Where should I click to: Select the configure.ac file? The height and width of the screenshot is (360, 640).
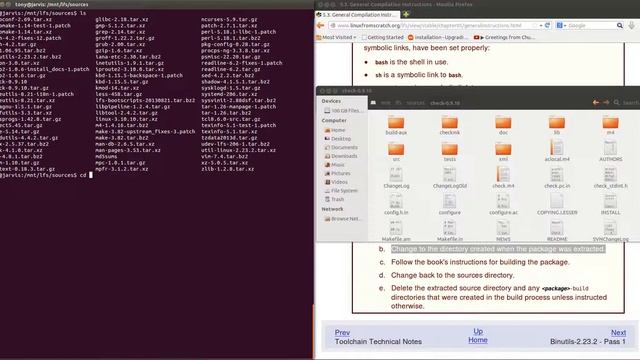(503, 204)
